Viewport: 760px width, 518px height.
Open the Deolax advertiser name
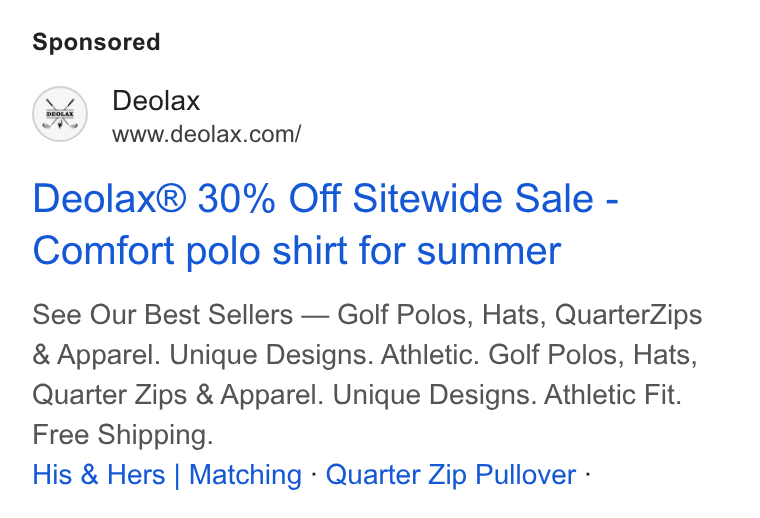(x=156, y=101)
